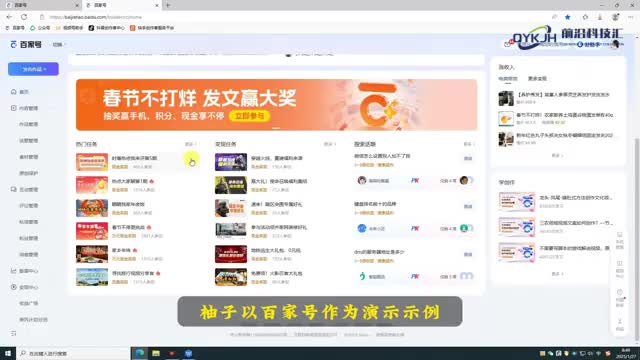This screenshot has height=360, width=640.
Task: Open 评论管理 in the sidebar
Action: [x=29, y=206]
